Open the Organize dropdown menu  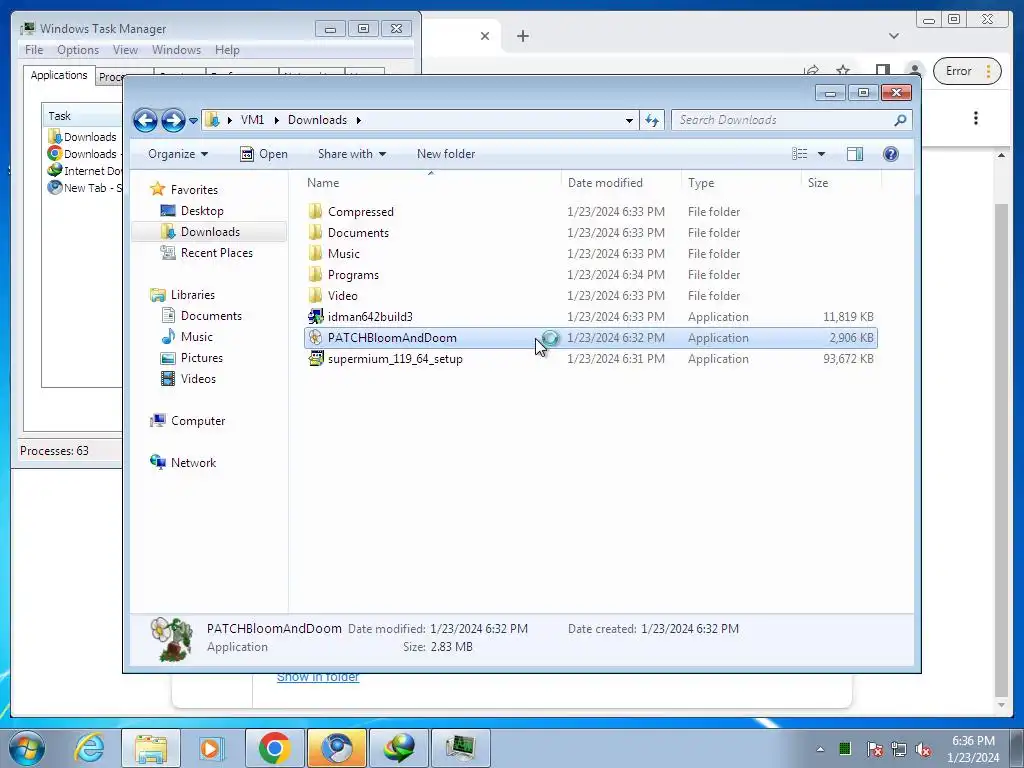tap(178, 154)
